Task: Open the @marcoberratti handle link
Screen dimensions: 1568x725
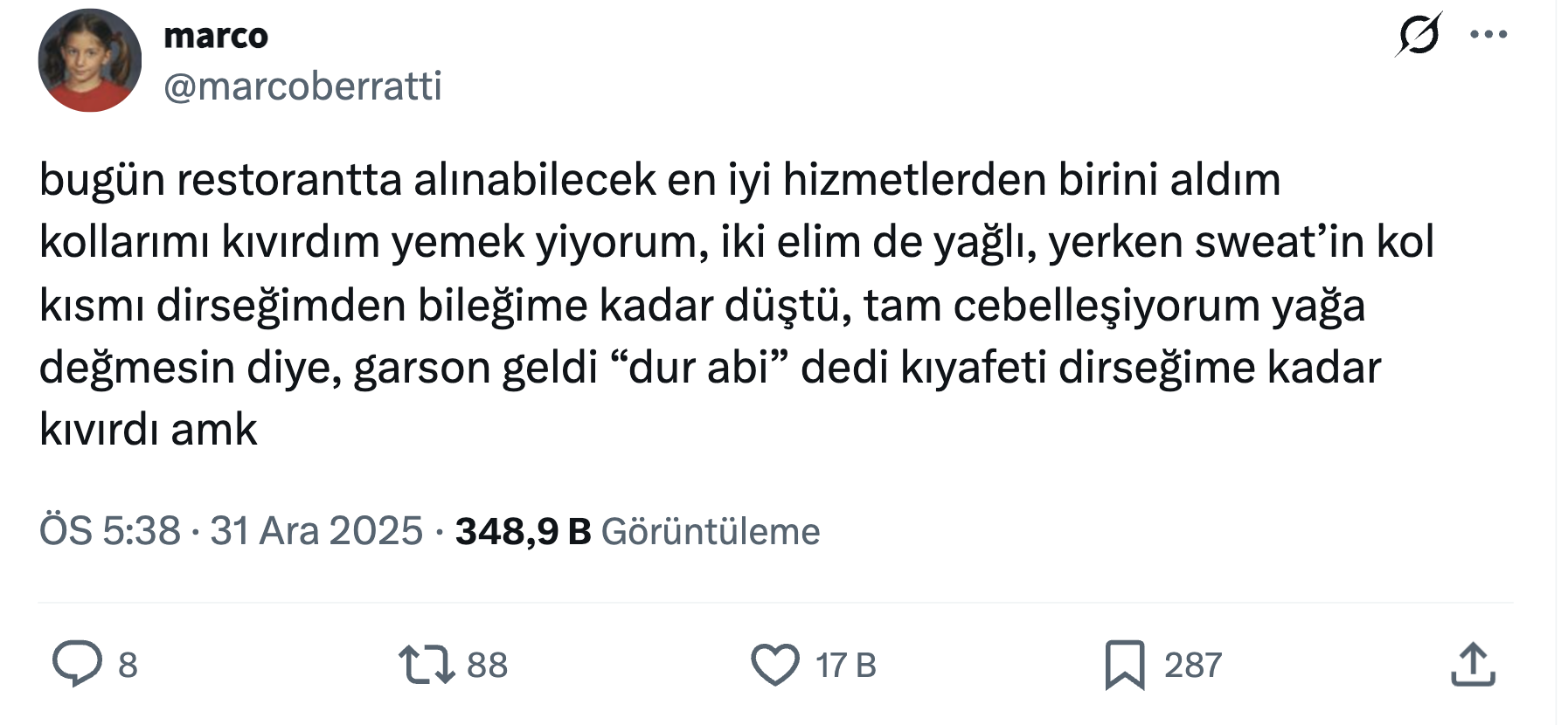Action: [302, 86]
